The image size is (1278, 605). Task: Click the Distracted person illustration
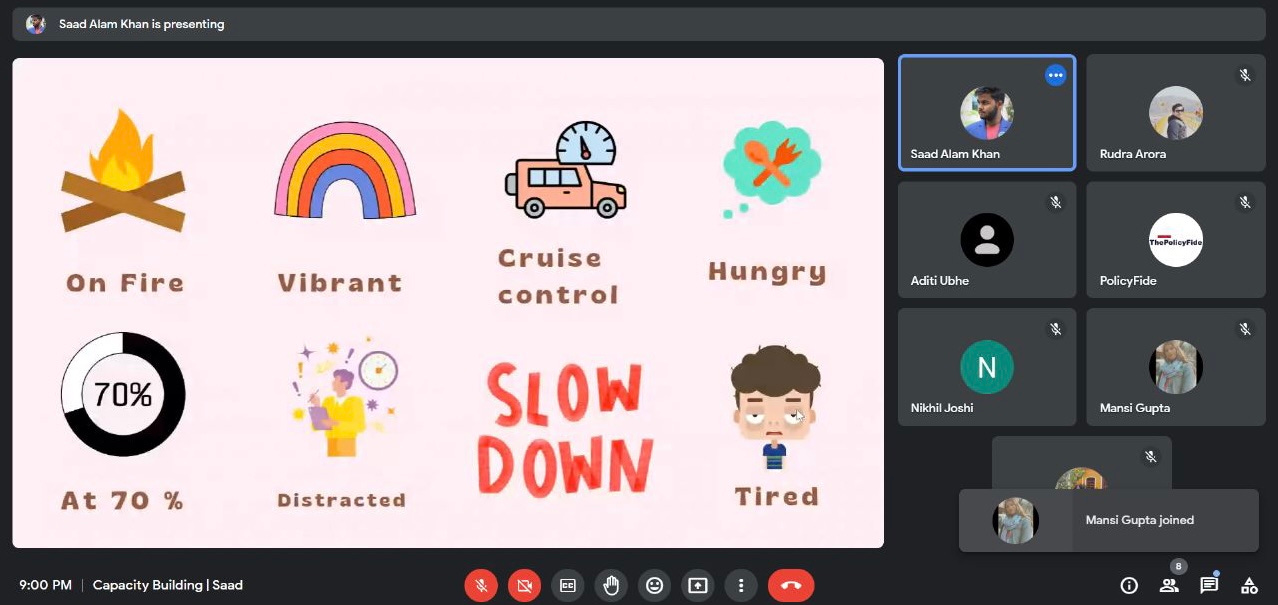point(345,398)
